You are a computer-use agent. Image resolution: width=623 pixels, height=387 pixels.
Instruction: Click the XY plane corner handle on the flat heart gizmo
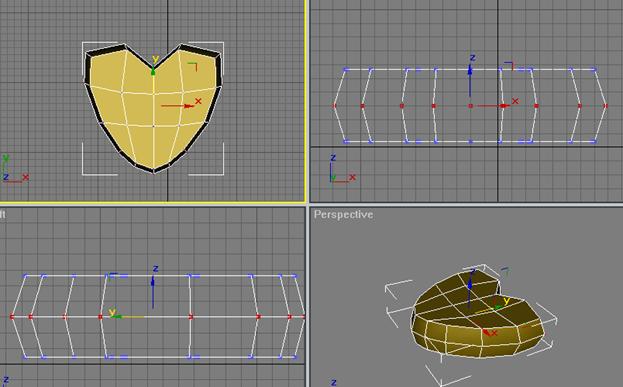pyautogui.click(x=193, y=66)
